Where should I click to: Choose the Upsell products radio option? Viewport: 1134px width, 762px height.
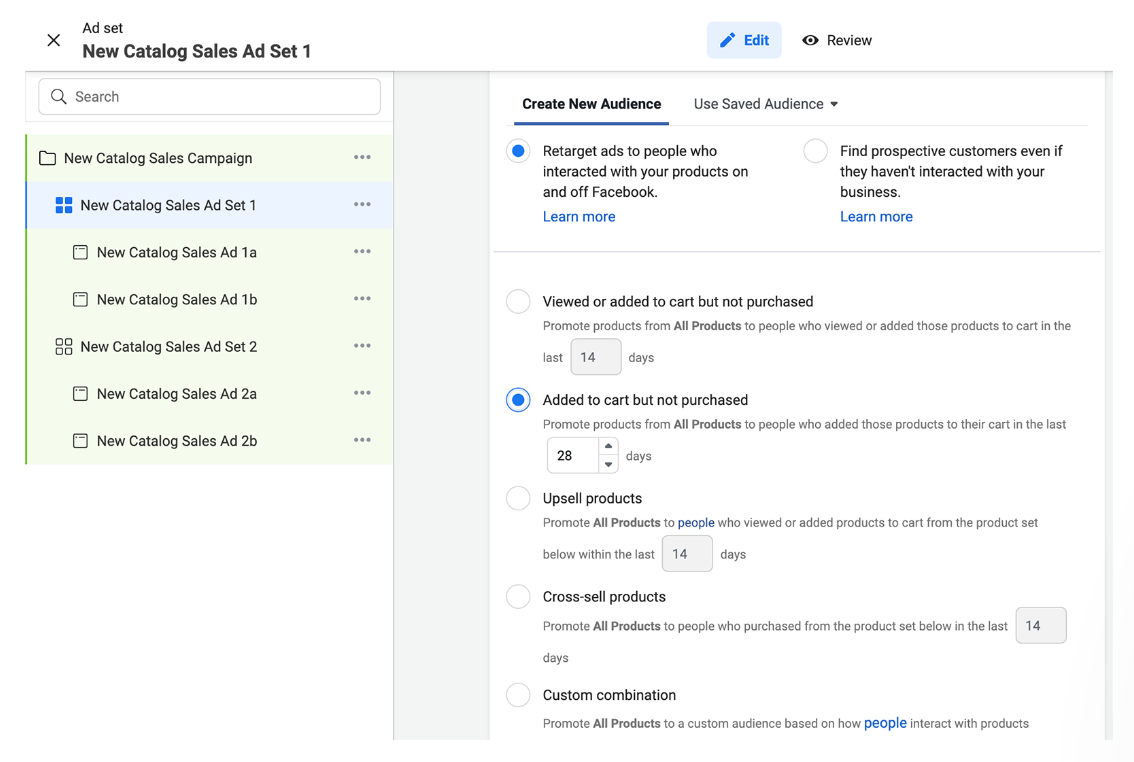point(518,498)
